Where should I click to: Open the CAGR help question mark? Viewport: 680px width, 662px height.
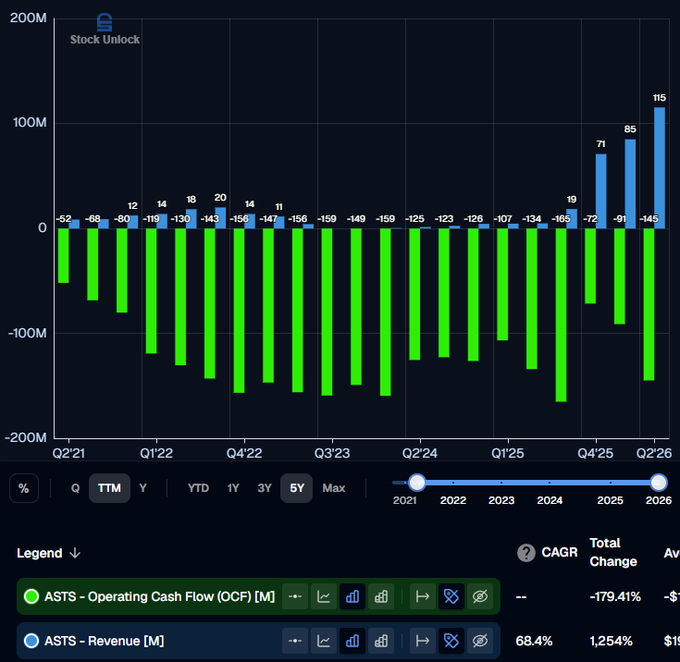(526, 553)
